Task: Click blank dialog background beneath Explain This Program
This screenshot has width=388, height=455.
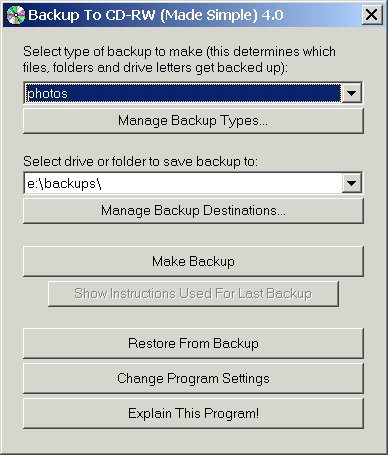Action: tap(193, 440)
